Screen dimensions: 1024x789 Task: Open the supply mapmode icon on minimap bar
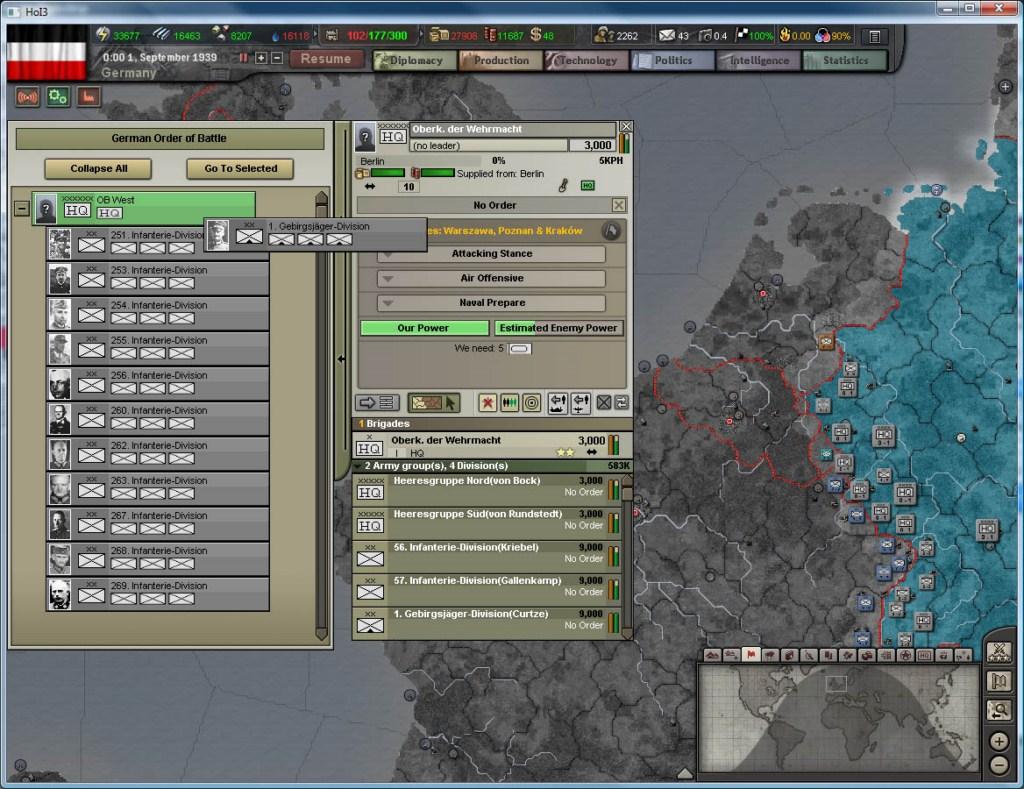pyautogui.click(x=867, y=658)
